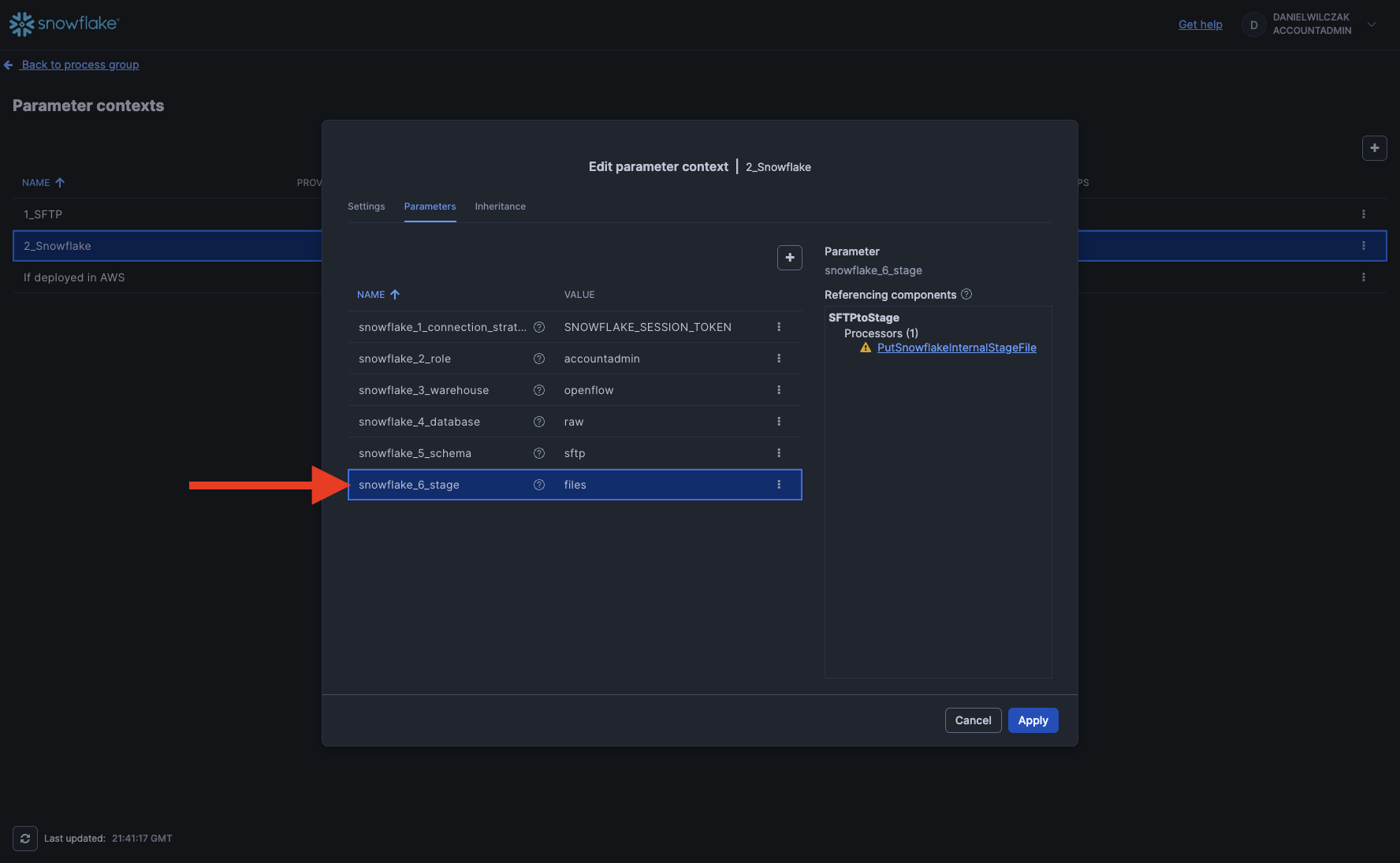Screen dimensions: 1400x863
Task: Click the add parameter plus button
Action: click(789, 258)
